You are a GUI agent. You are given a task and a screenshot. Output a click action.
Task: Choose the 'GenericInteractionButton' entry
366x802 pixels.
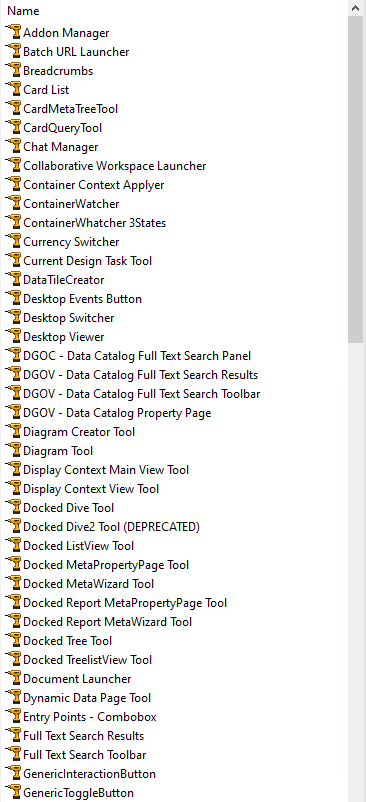tap(89, 774)
